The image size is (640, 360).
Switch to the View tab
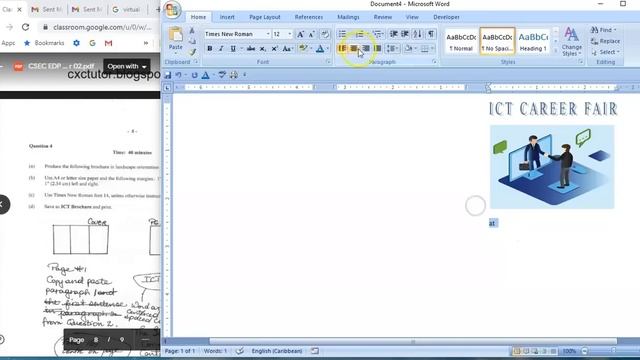[x=412, y=17]
